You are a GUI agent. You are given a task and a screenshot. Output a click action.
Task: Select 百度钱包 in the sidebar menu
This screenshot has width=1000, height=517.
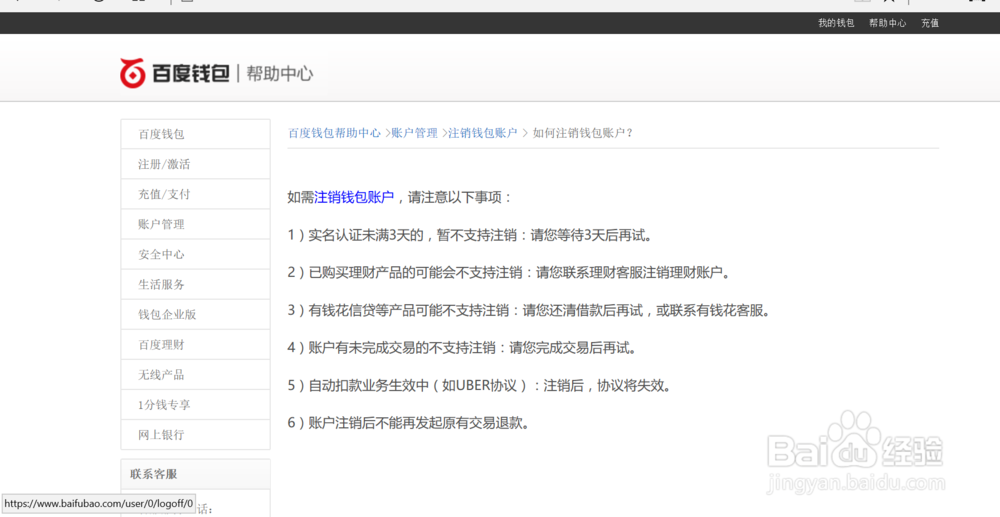point(195,135)
